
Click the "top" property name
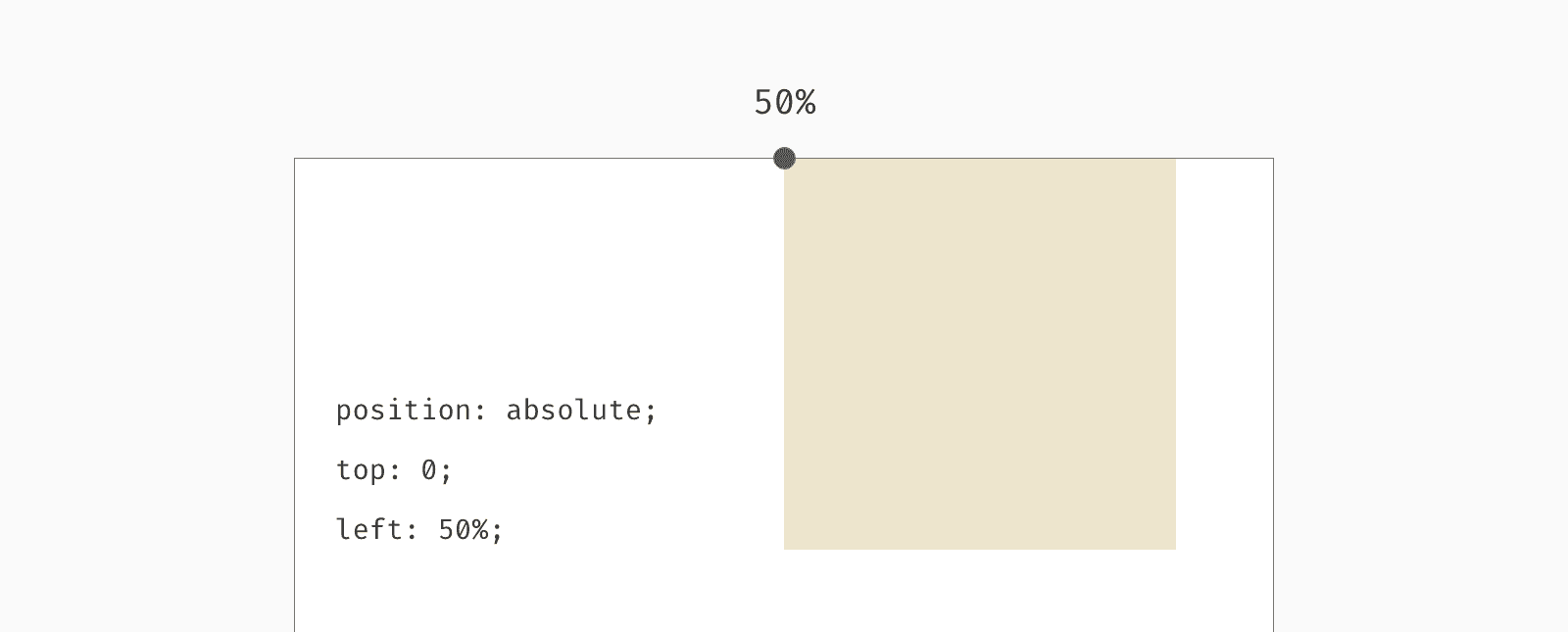[361, 470]
